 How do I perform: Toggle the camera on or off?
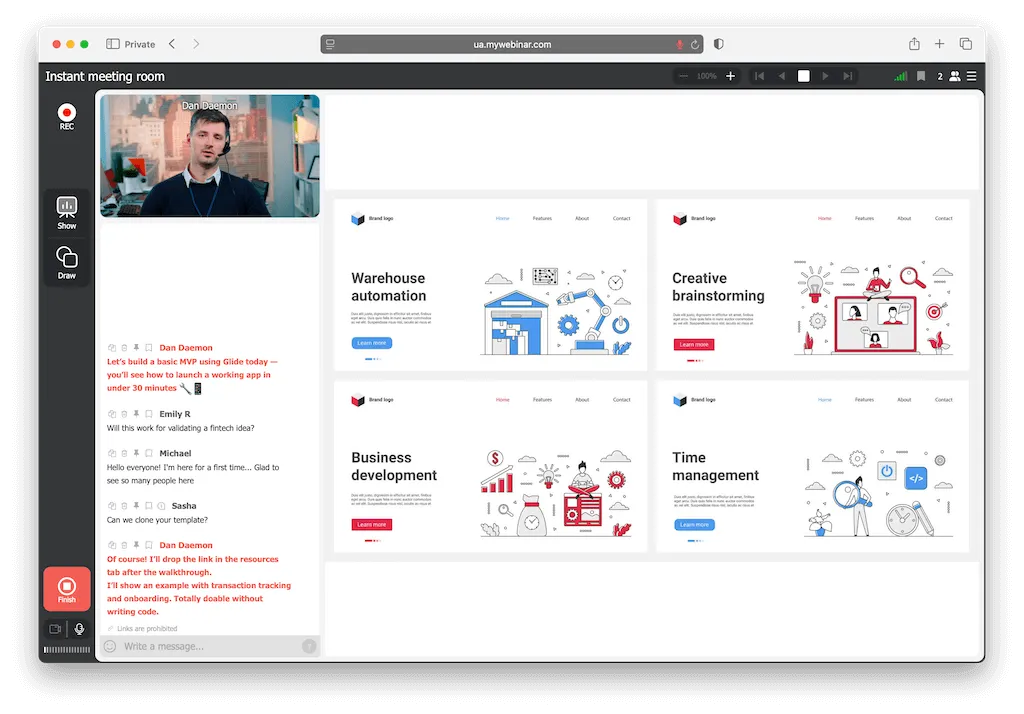55,629
